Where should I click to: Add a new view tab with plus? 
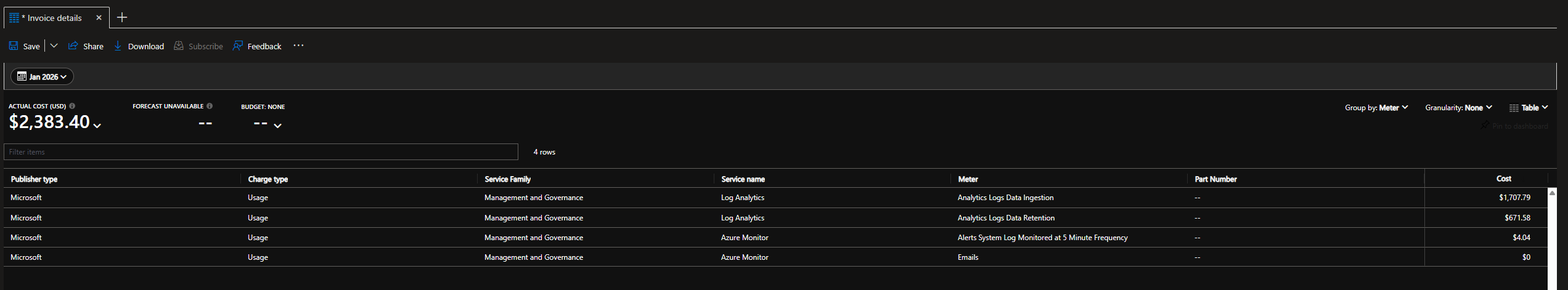(122, 17)
